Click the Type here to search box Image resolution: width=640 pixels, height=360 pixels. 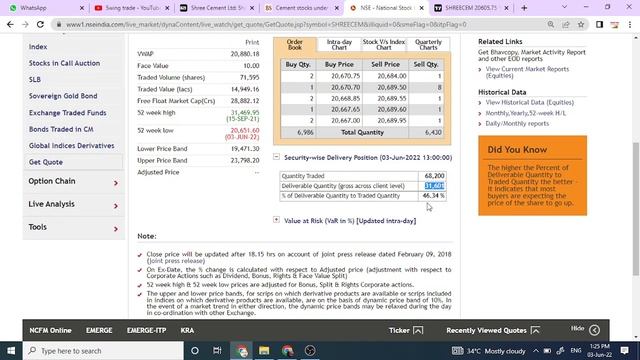[103, 351]
